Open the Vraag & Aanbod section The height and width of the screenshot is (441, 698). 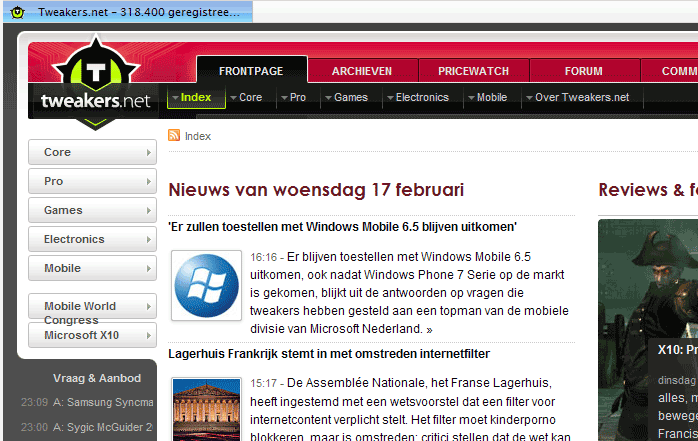tap(97, 378)
